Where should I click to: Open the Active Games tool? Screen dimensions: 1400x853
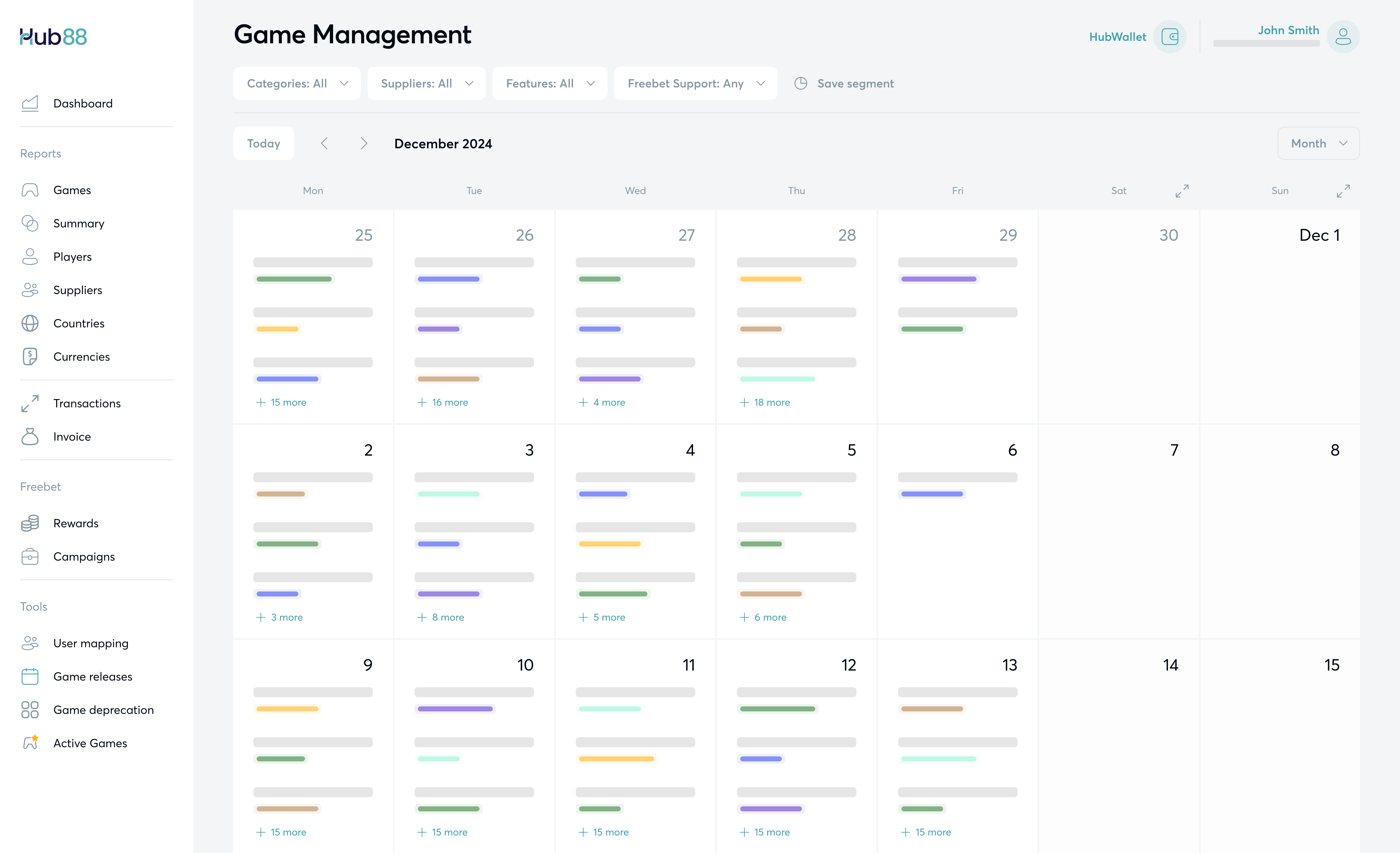click(90, 743)
